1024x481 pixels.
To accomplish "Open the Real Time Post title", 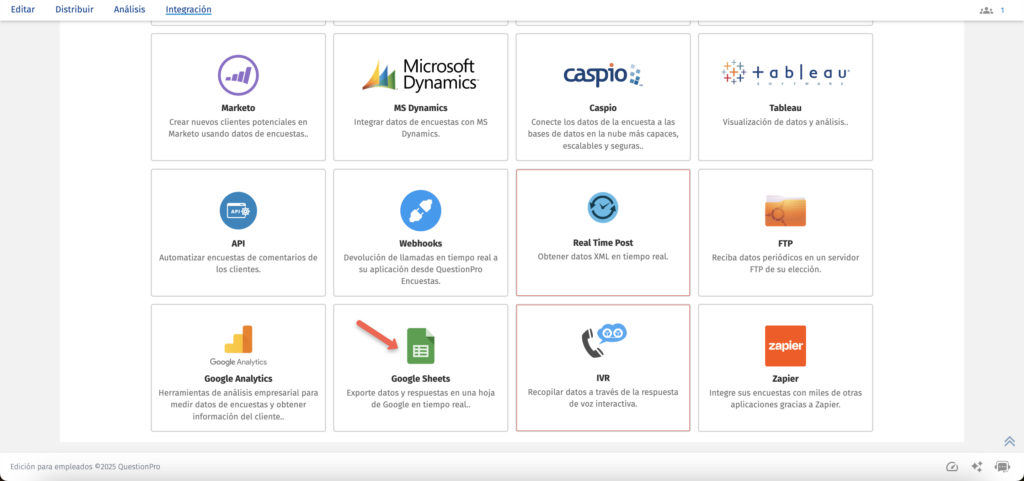I will (603, 243).
